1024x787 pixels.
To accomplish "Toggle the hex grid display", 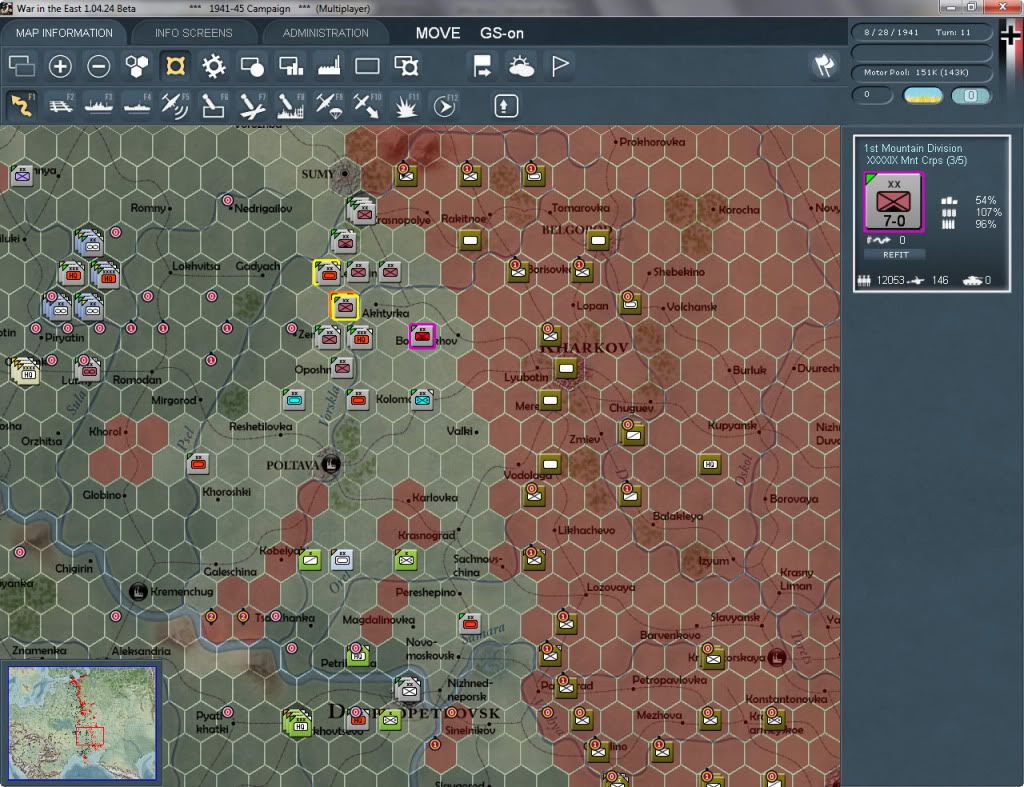I will [x=137, y=66].
